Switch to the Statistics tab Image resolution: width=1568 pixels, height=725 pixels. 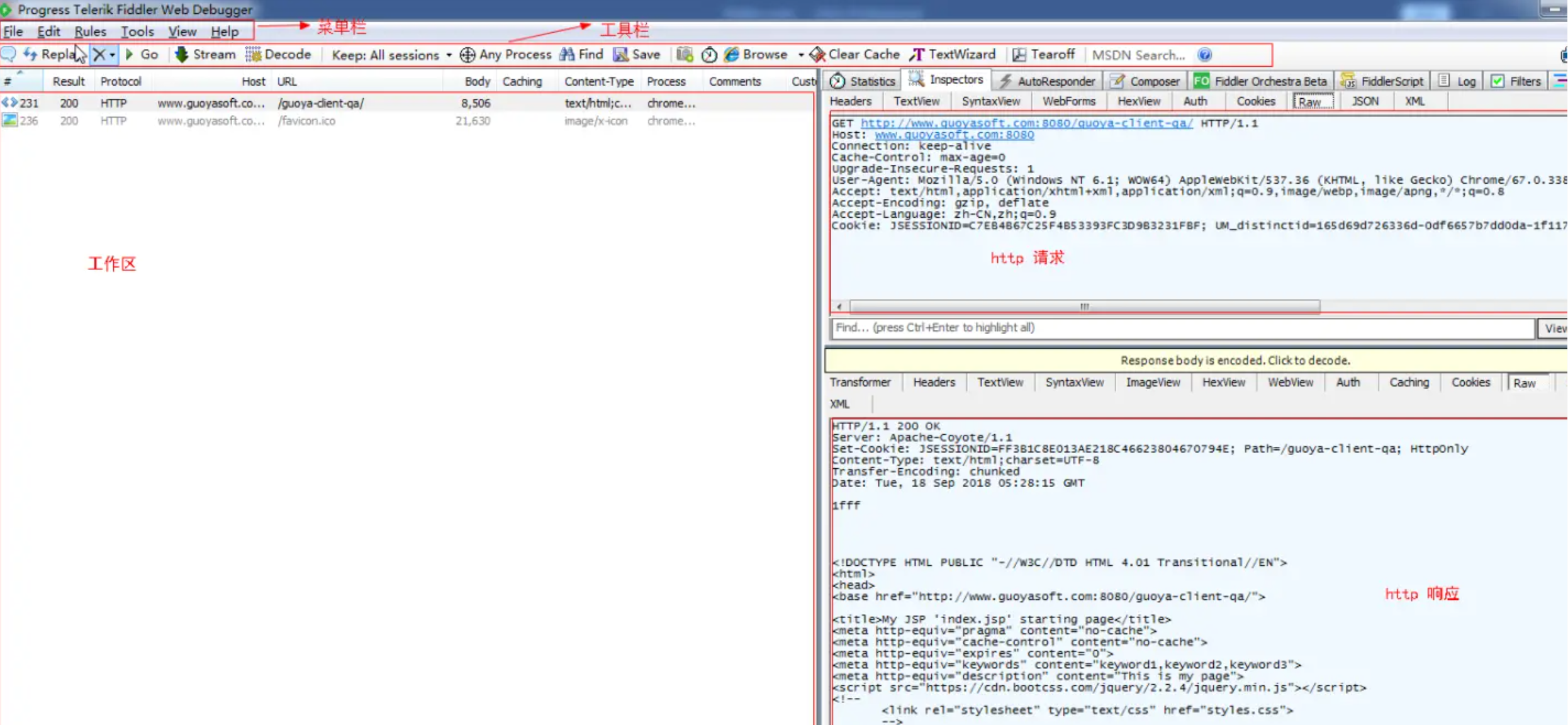point(862,81)
